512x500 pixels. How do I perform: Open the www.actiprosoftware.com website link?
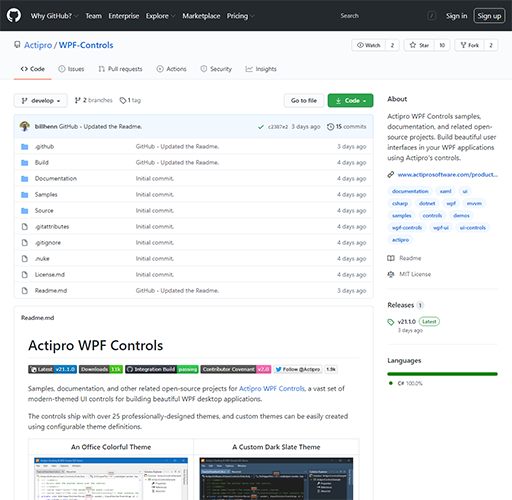(448, 174)
